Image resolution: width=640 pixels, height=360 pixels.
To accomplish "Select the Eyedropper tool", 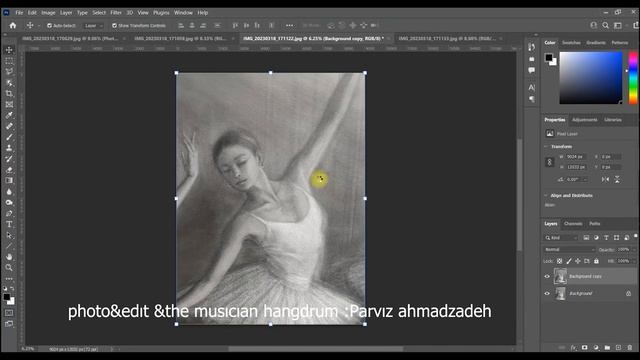I will pyautogui.click(x=9, y=116).
